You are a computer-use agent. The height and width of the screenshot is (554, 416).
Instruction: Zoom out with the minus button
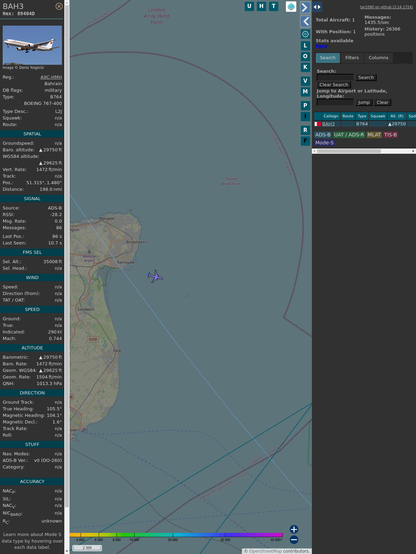[x=294, y=540]
